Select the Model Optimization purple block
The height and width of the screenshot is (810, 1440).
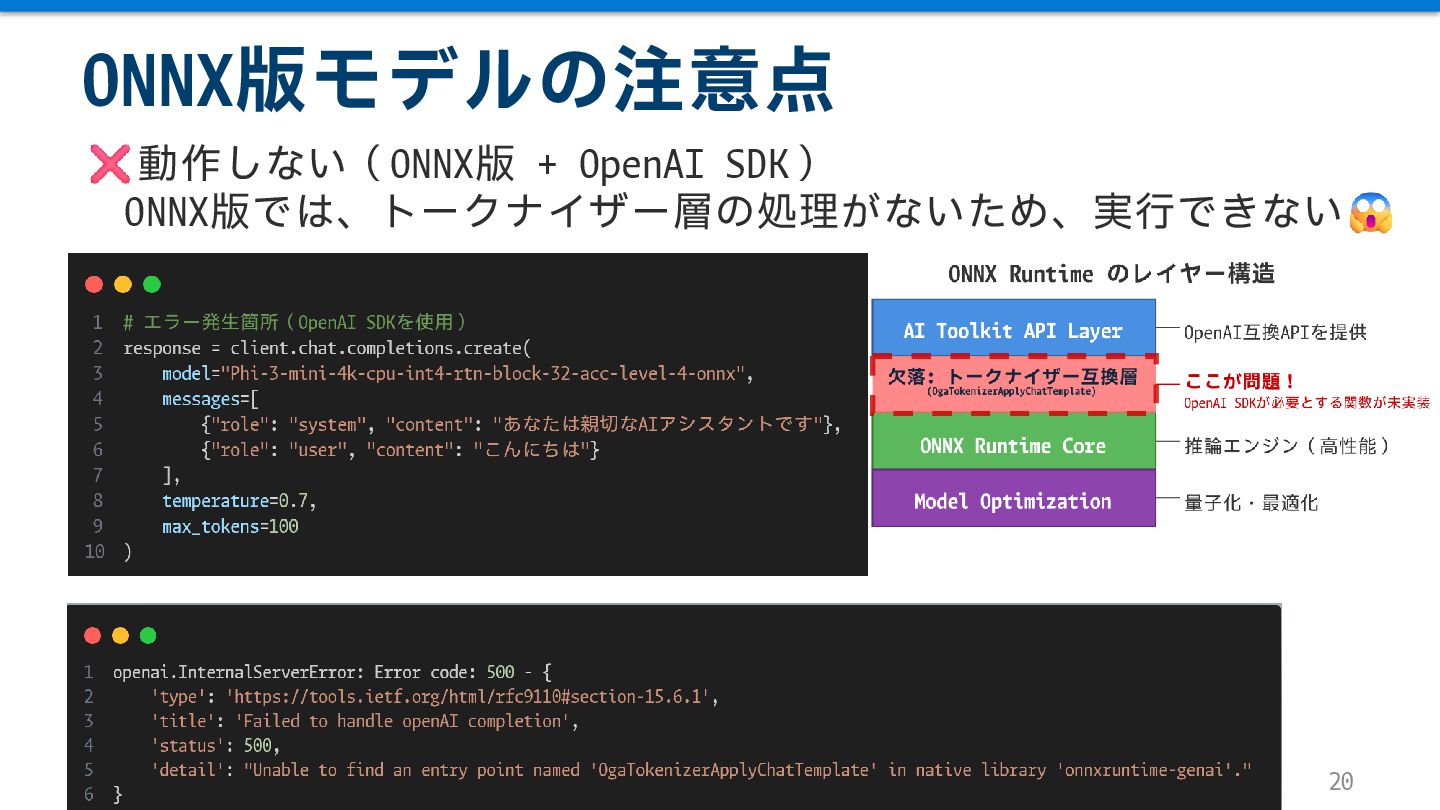(1013, 499)
